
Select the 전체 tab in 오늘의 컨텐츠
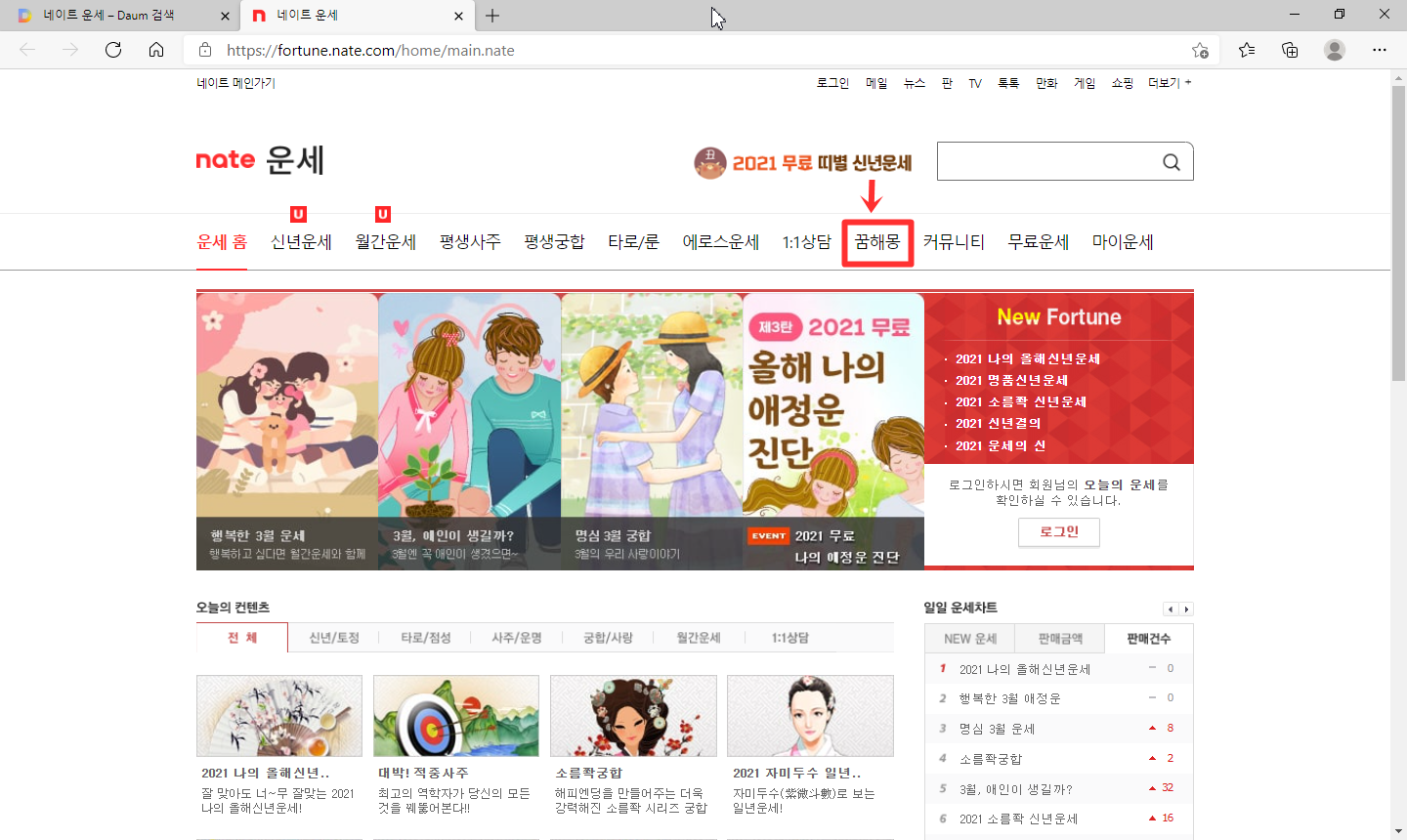point(242,638)
